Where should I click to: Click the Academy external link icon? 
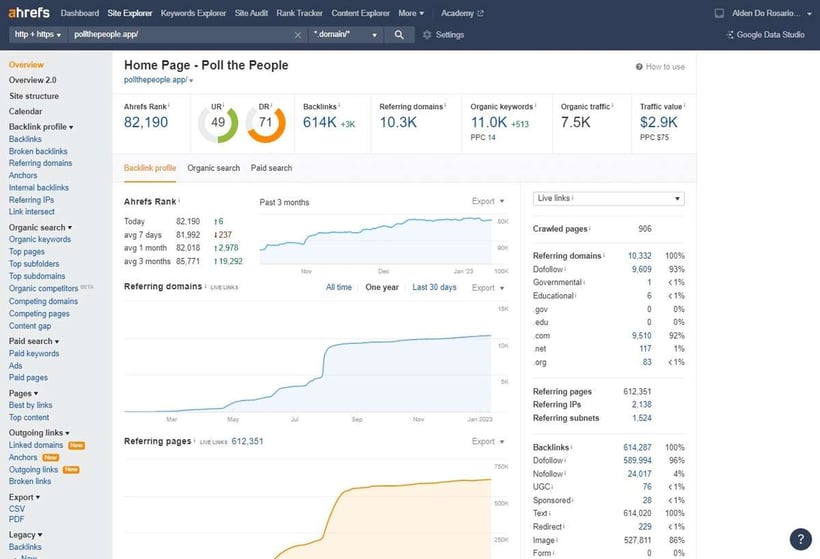(480, 13)
